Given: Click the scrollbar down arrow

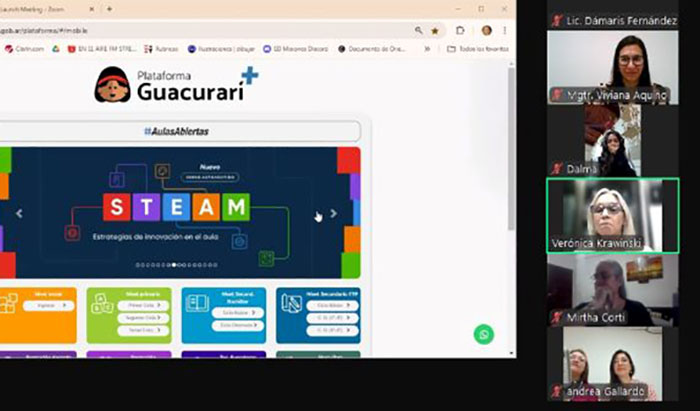Looking at the screenshot, I should [x=512, y=353].
